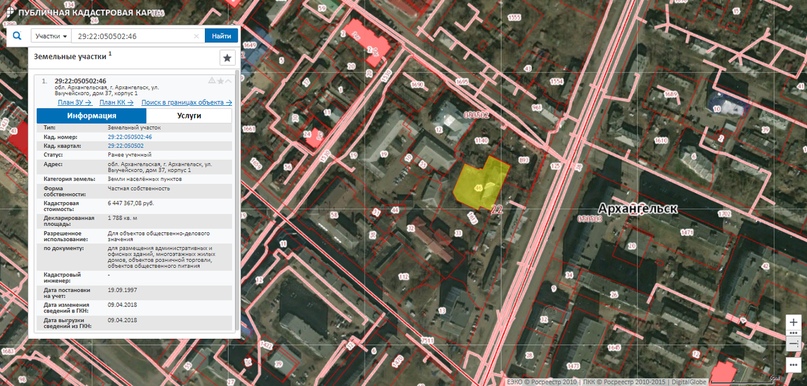Screen dimensions: 807x386
Task: Open the Участки search type dropdown
Action: click(50, 36)
